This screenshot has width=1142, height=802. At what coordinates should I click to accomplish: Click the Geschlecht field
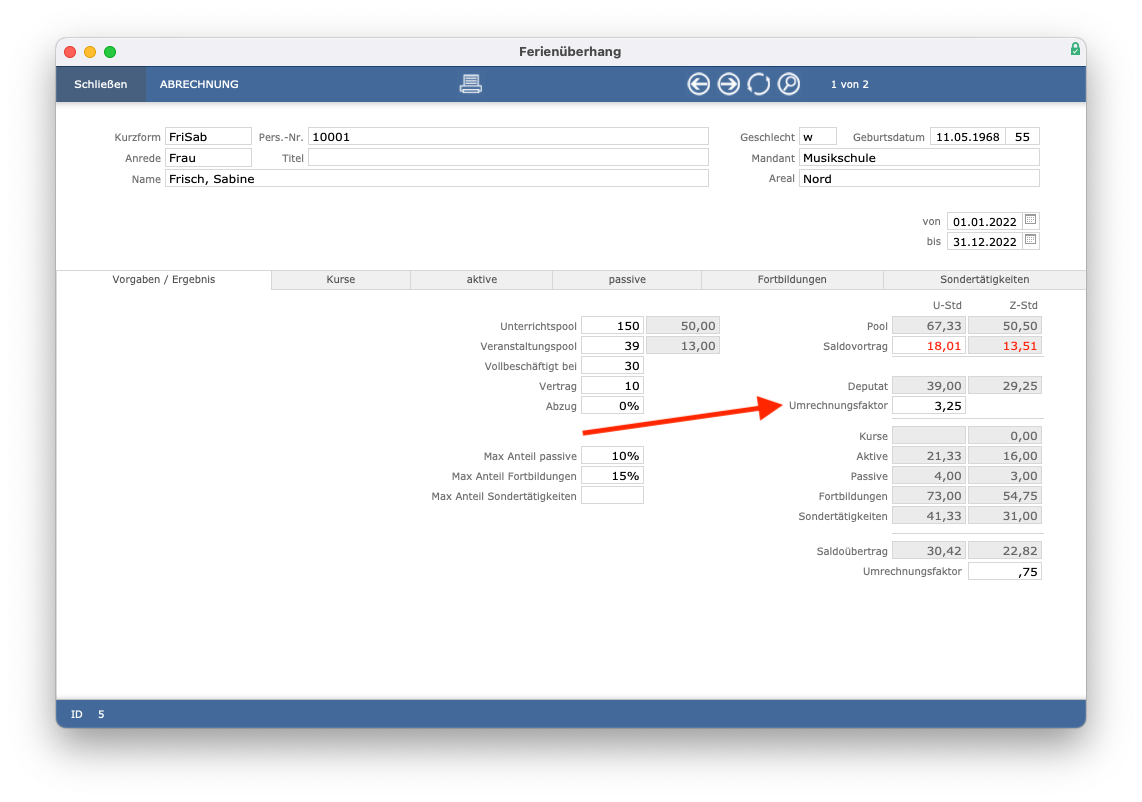(x=818, y=137)
